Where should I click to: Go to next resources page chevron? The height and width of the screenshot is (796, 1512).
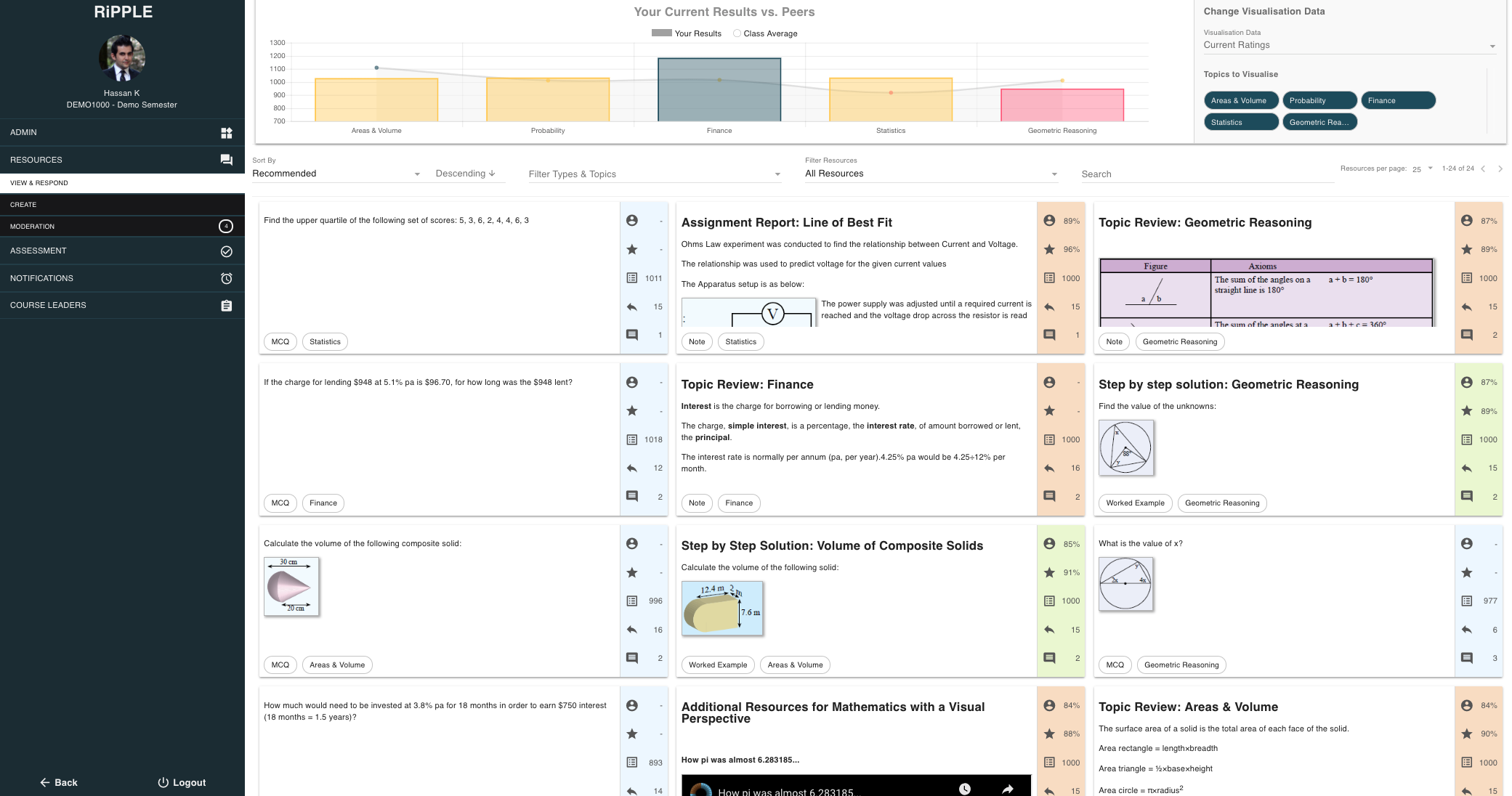pos(1500,168)
